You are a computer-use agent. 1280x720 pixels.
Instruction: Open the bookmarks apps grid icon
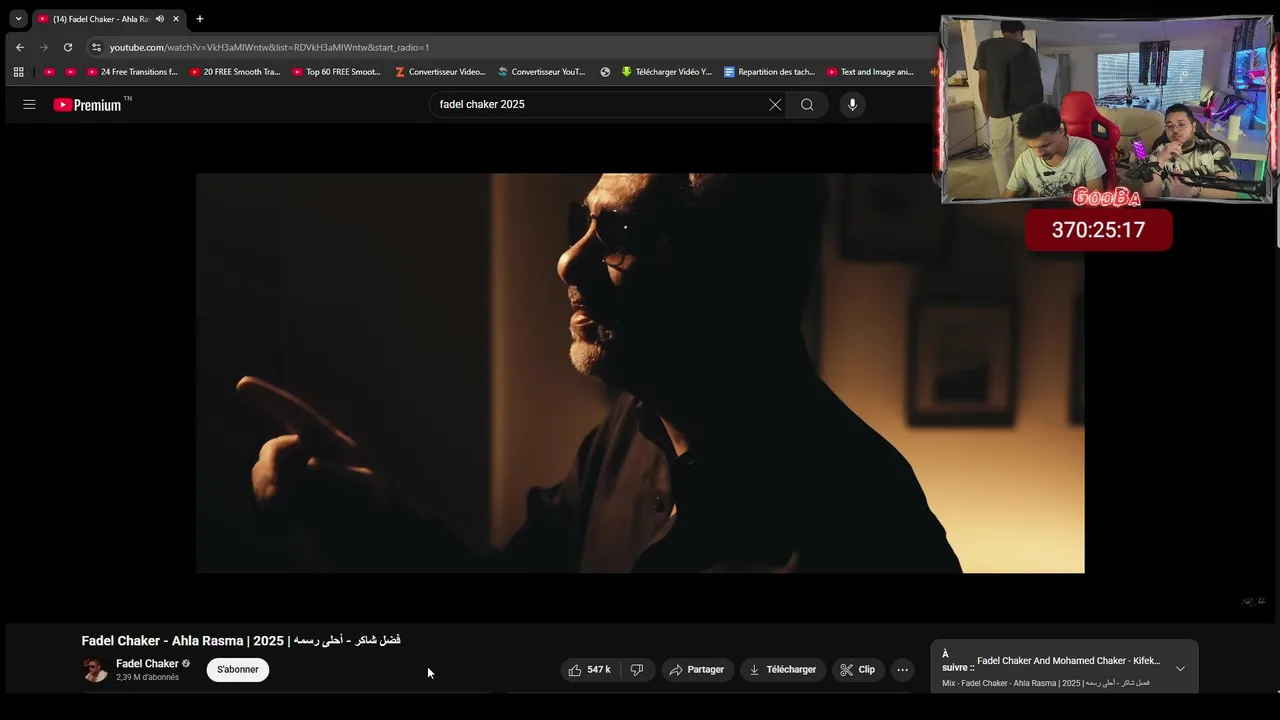18,72
